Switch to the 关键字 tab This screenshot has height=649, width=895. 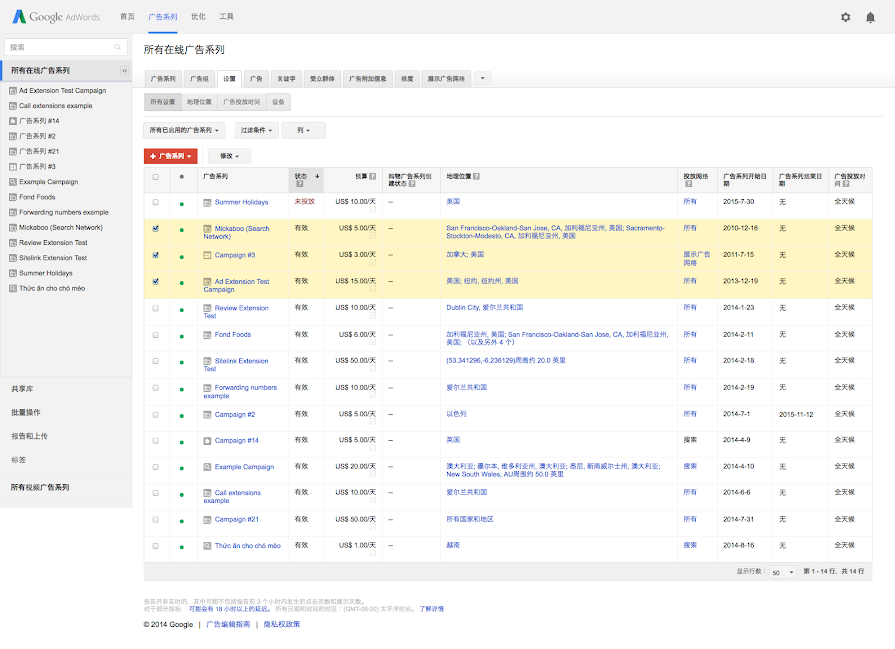pyautogui.click(x=286, y=78)
